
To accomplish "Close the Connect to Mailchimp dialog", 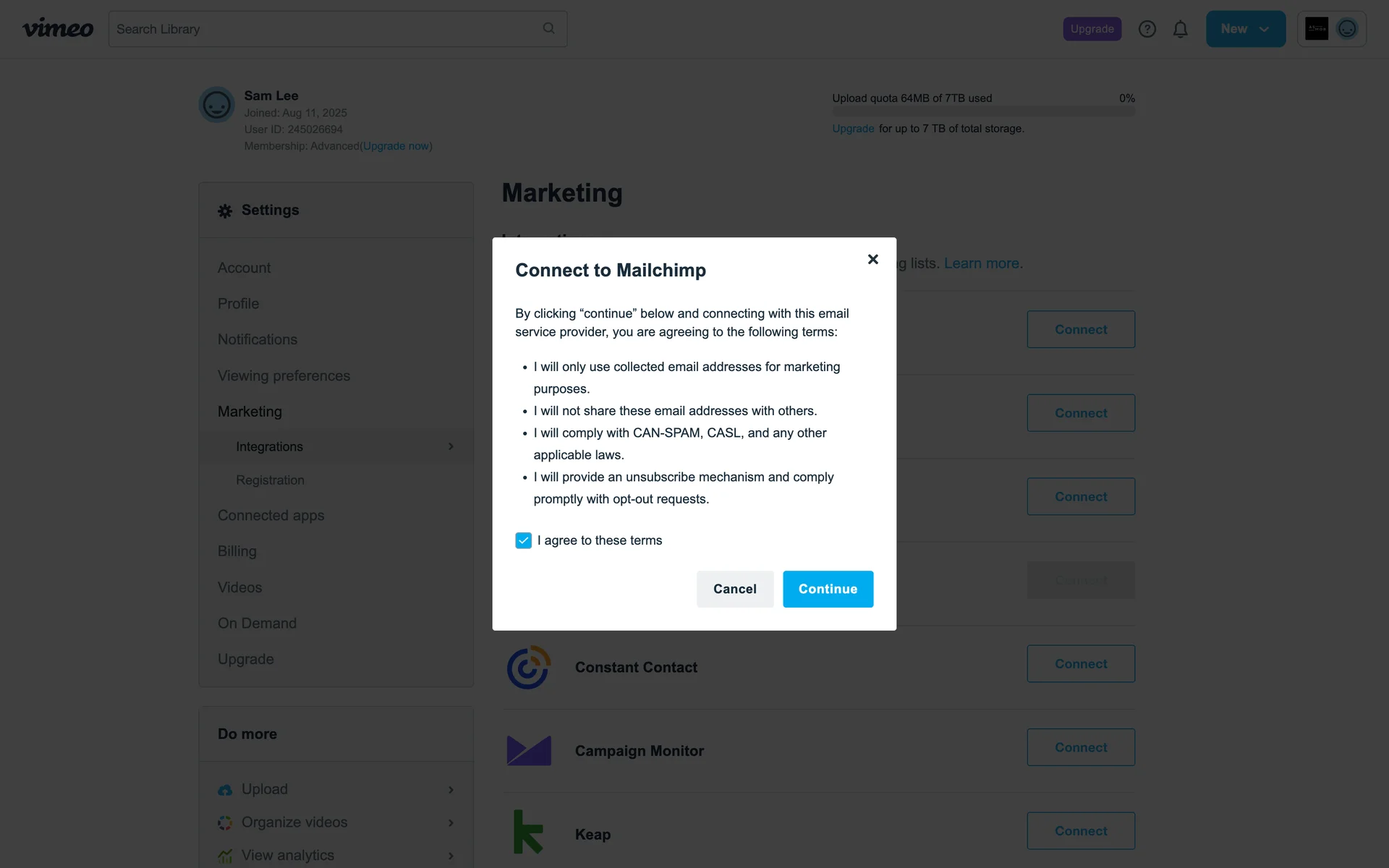I will click(x=872, y=259).
